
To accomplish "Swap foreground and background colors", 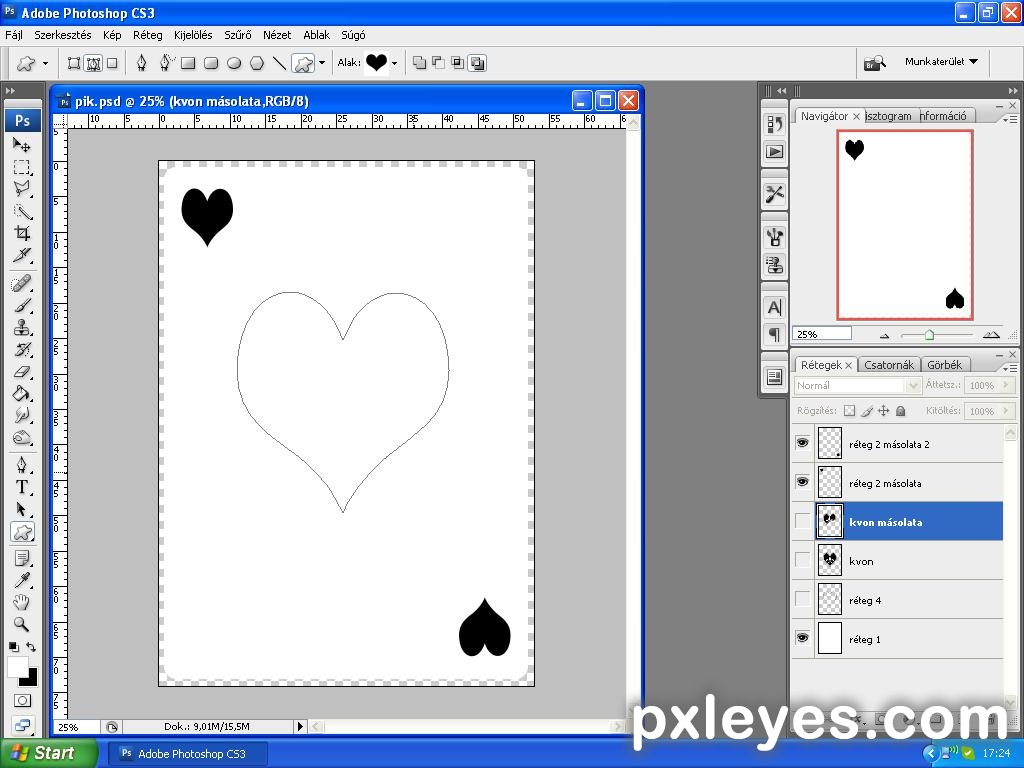I will (x=31, y=647).
